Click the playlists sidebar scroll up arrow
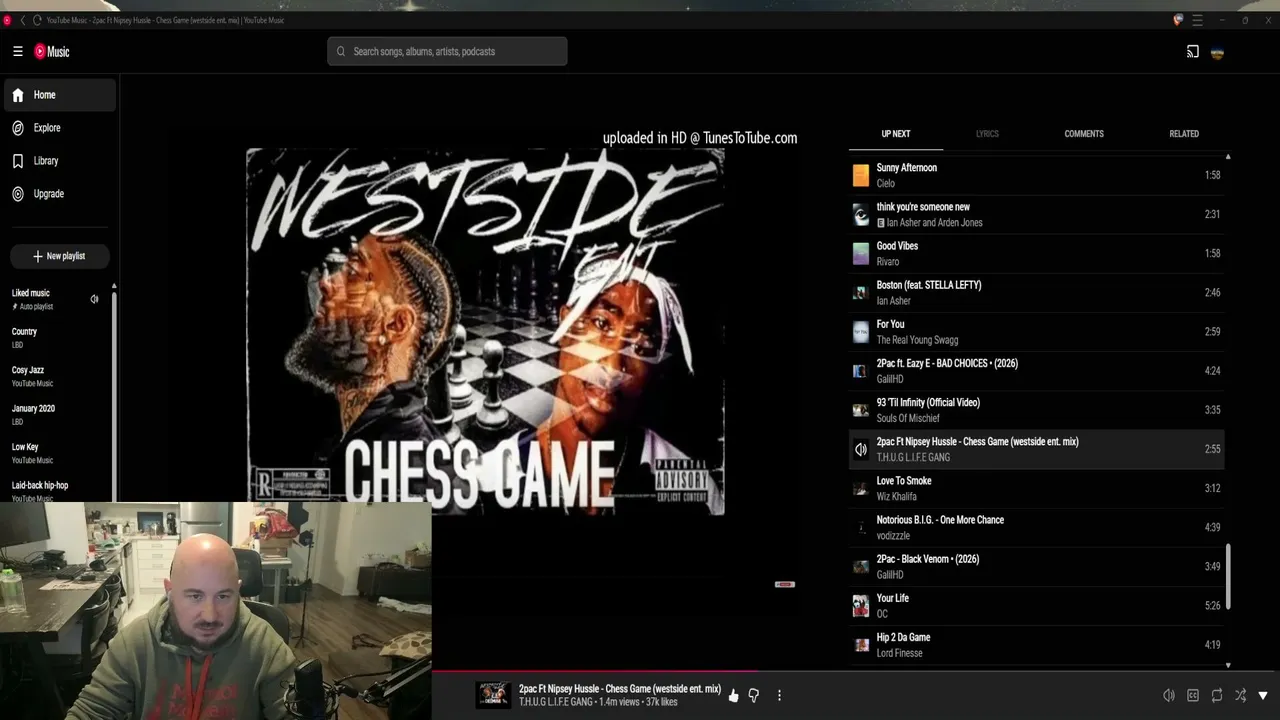1280x720 pixels. point(114,287)
